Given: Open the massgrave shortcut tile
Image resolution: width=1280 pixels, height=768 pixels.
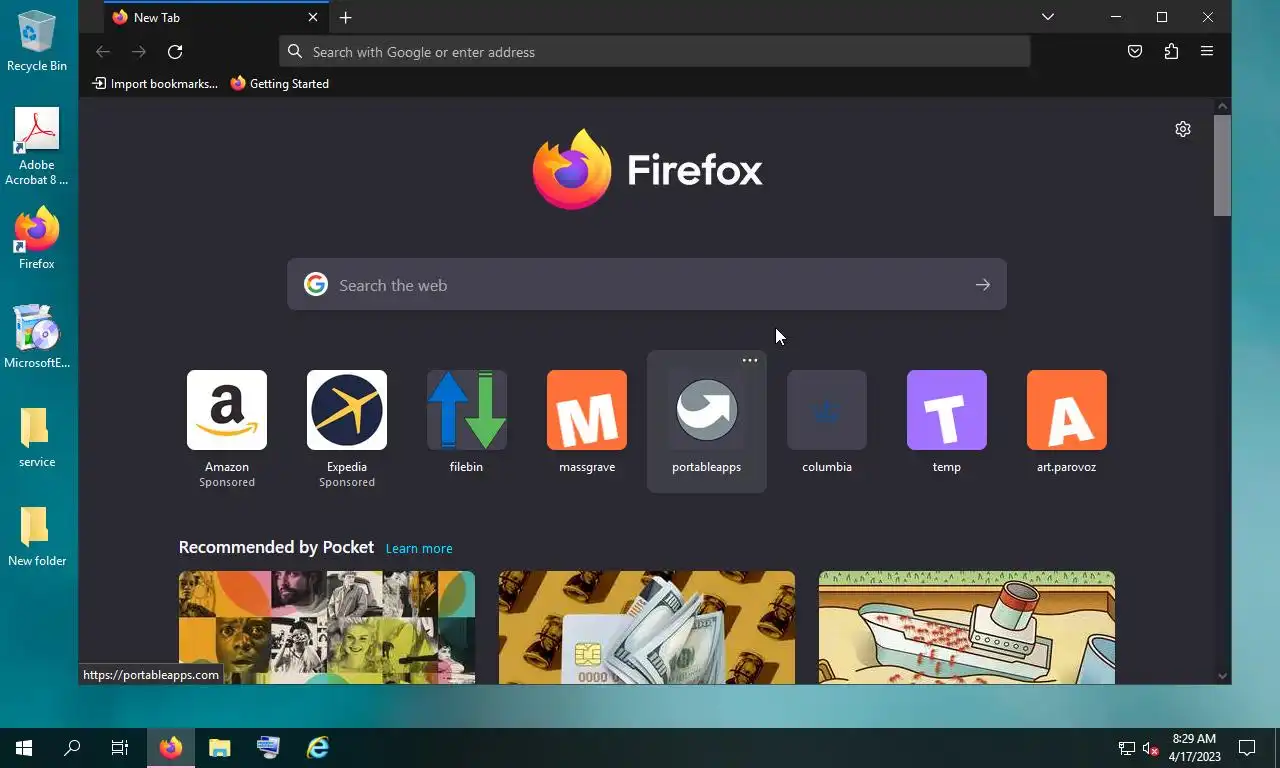Looking at the screenshot, I should coord(587,422).
